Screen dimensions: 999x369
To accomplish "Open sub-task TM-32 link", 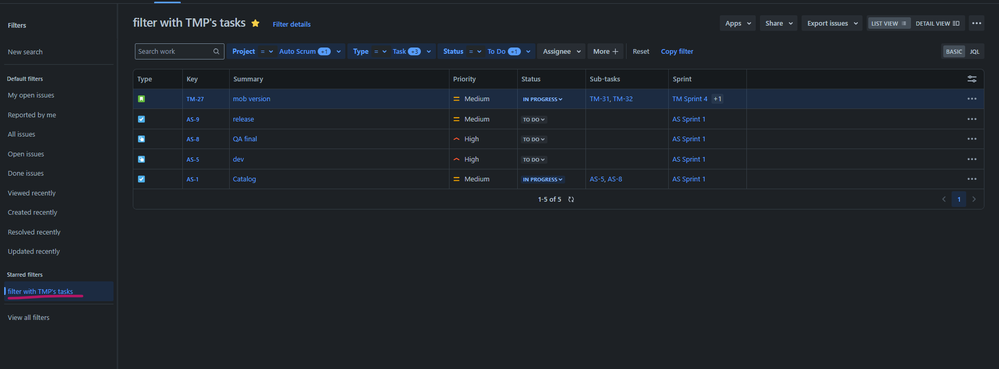I will coord(622,99).
